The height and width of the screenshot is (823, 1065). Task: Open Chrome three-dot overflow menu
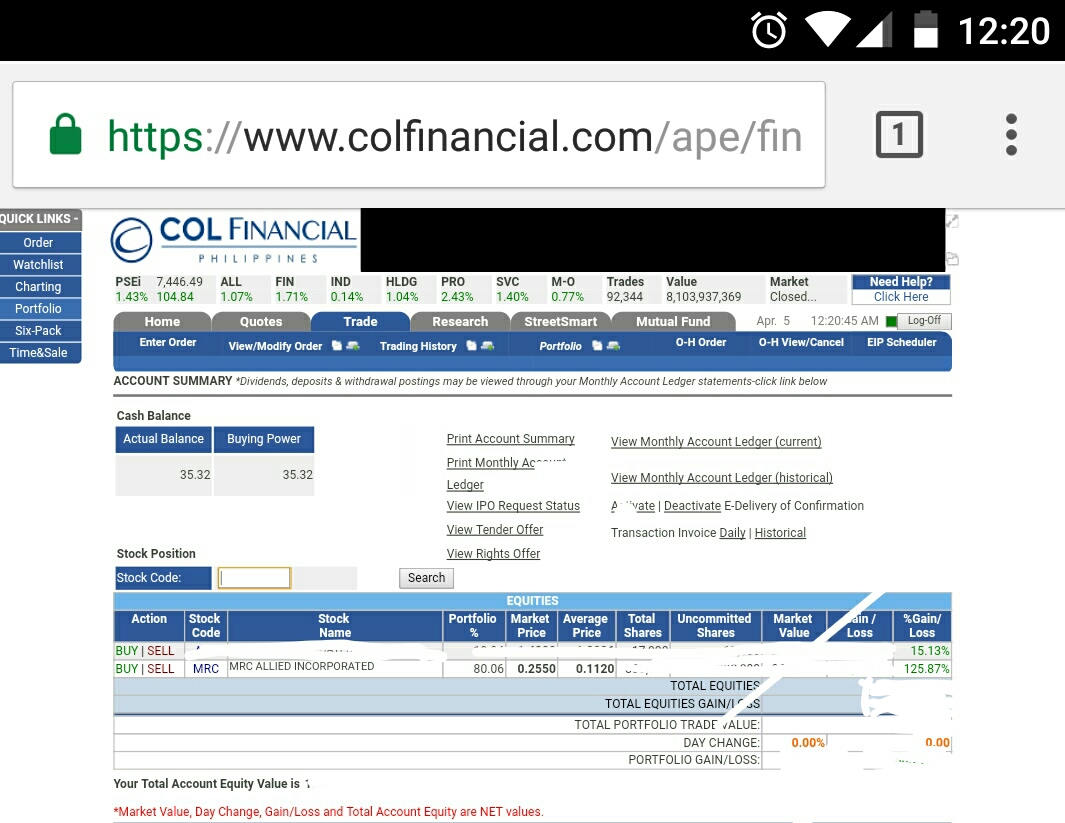1011,134
